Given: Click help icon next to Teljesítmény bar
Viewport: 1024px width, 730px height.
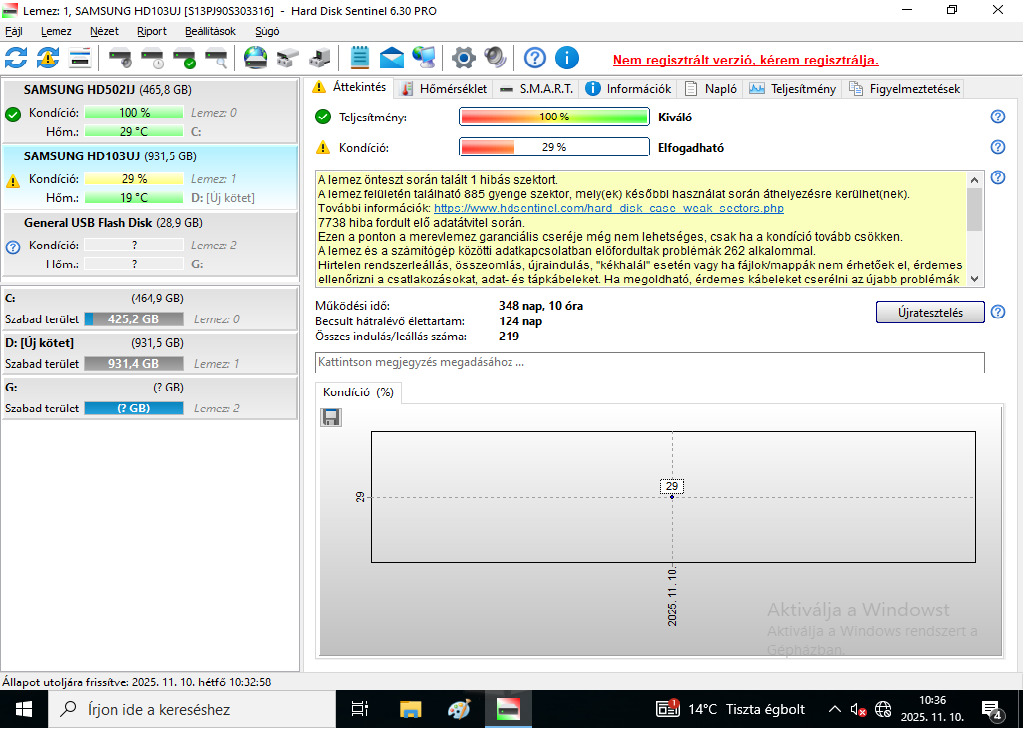Looking at the screenshot, I should click(x=998, y=116).
